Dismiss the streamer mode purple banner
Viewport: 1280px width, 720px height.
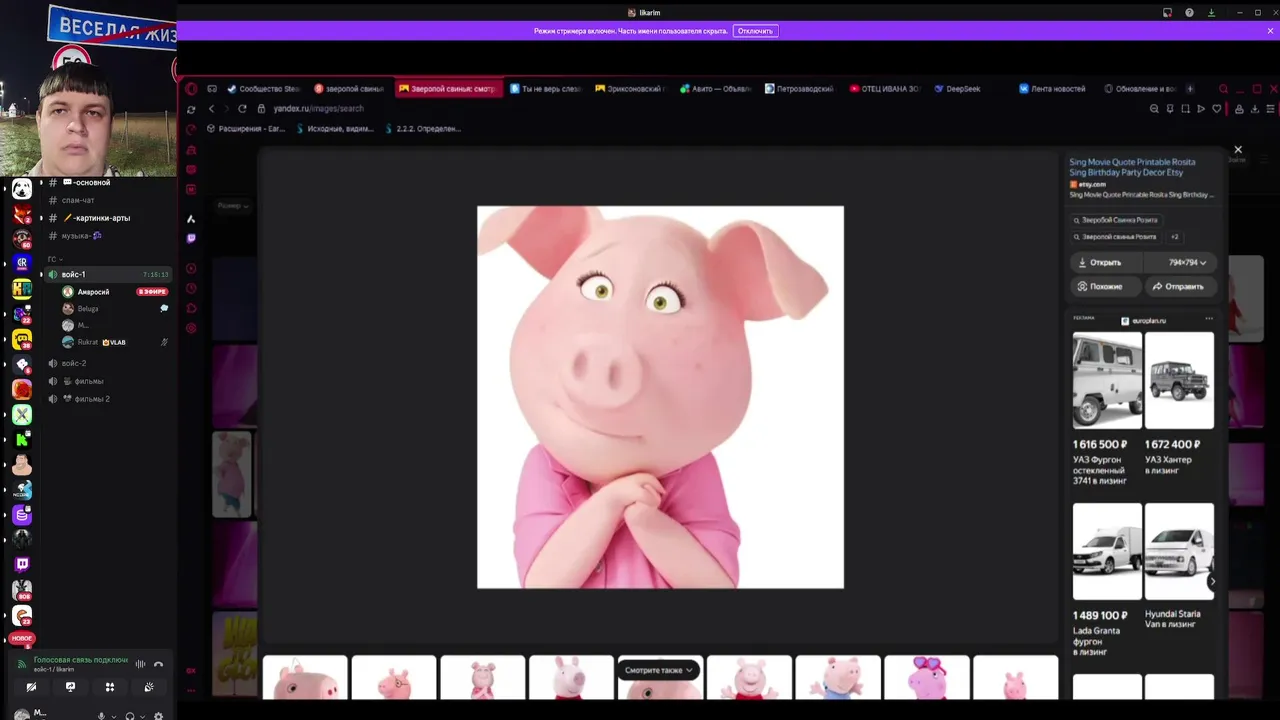1271,31
